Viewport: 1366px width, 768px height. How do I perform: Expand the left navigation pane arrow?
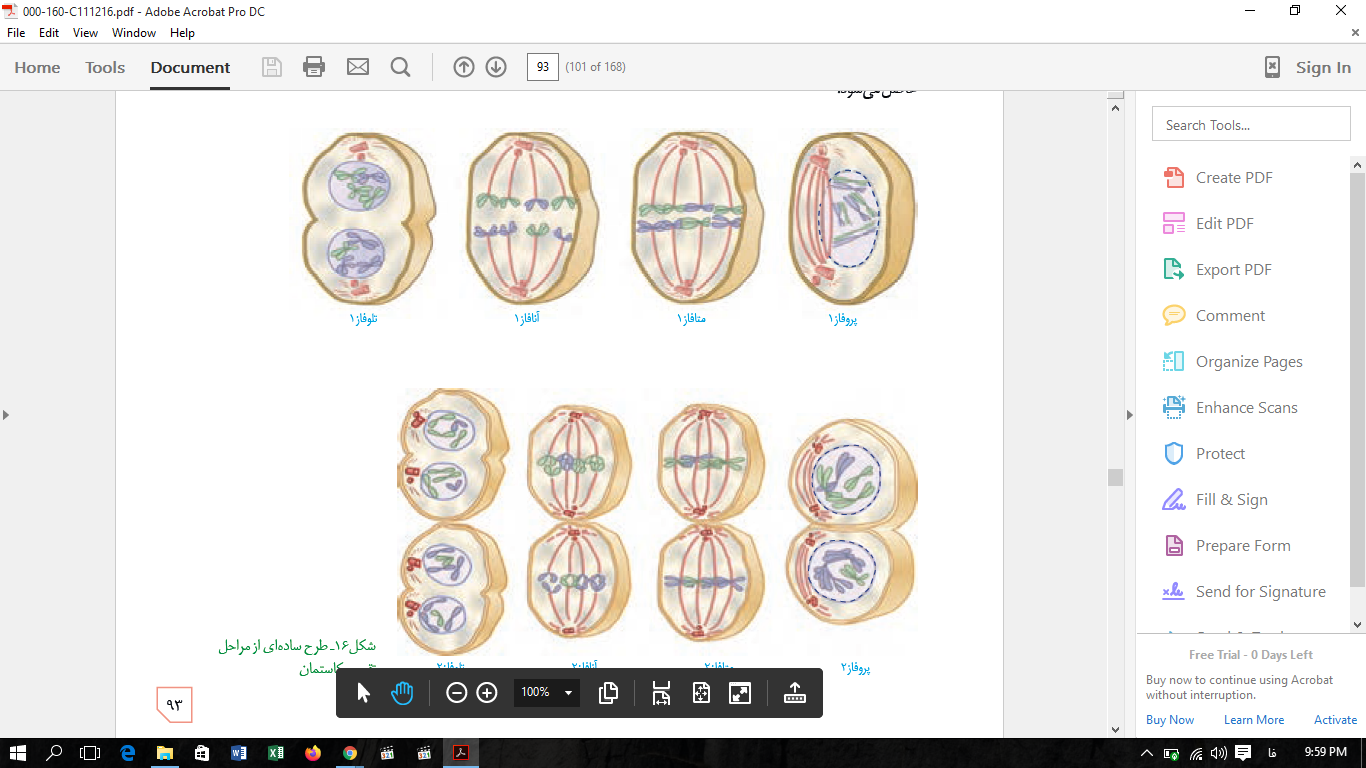6,414
